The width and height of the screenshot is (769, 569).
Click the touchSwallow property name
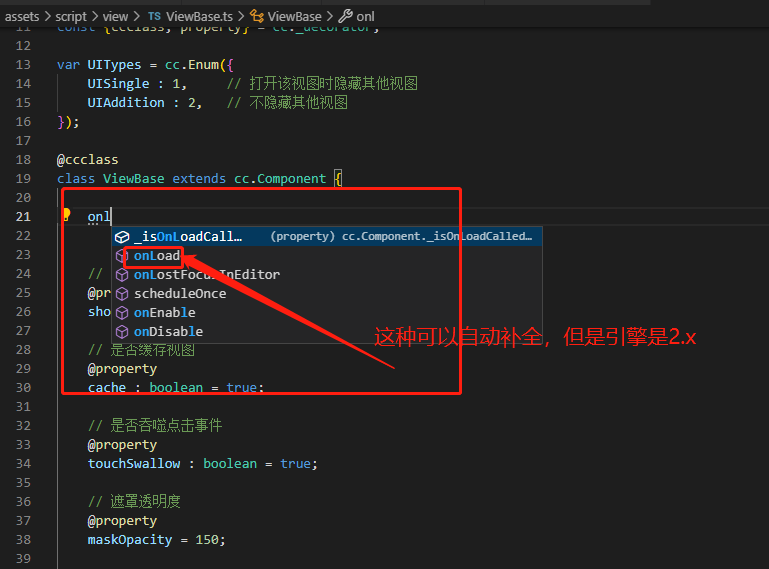click(x=134, y=464)
